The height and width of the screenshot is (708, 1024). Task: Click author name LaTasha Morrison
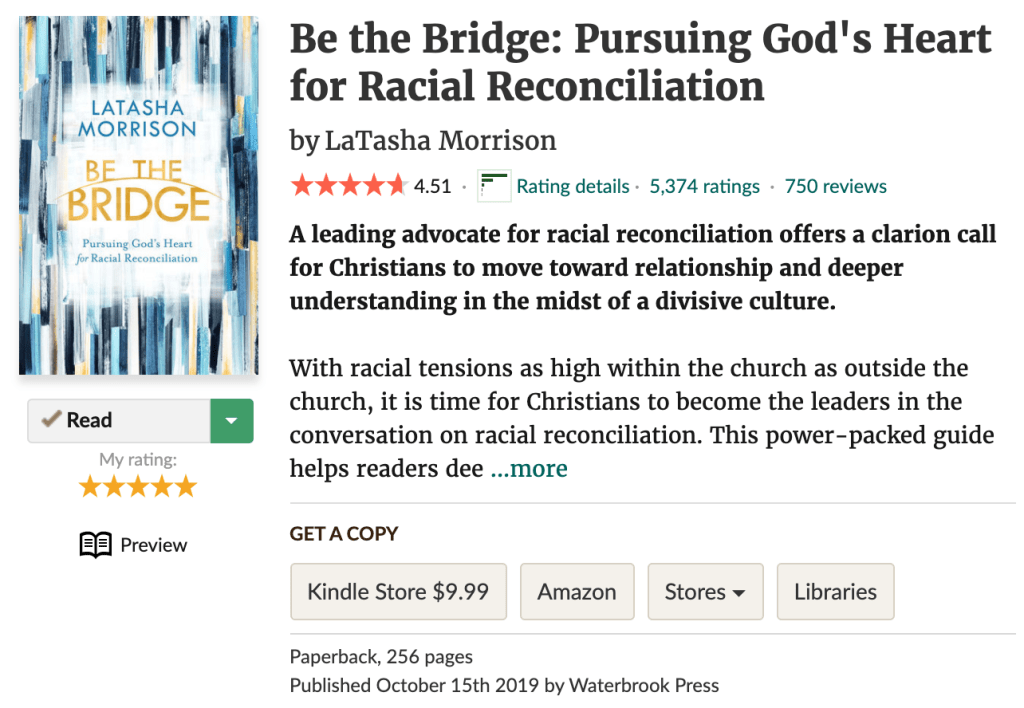440,141
